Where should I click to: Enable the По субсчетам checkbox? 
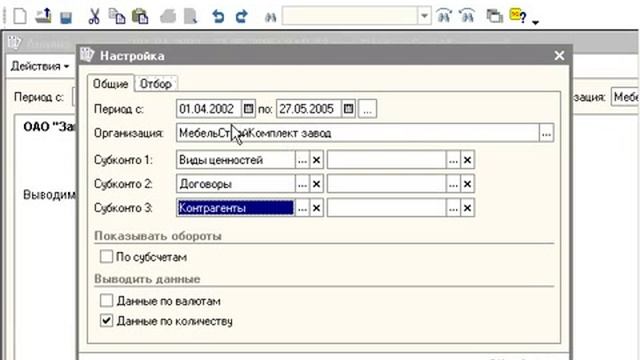(106, 256)
